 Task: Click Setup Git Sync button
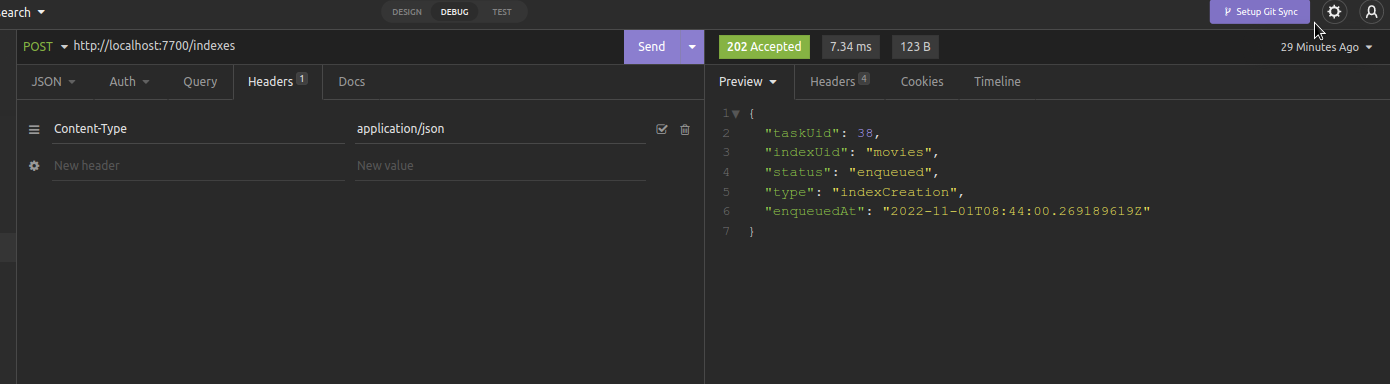point(1259,12)
